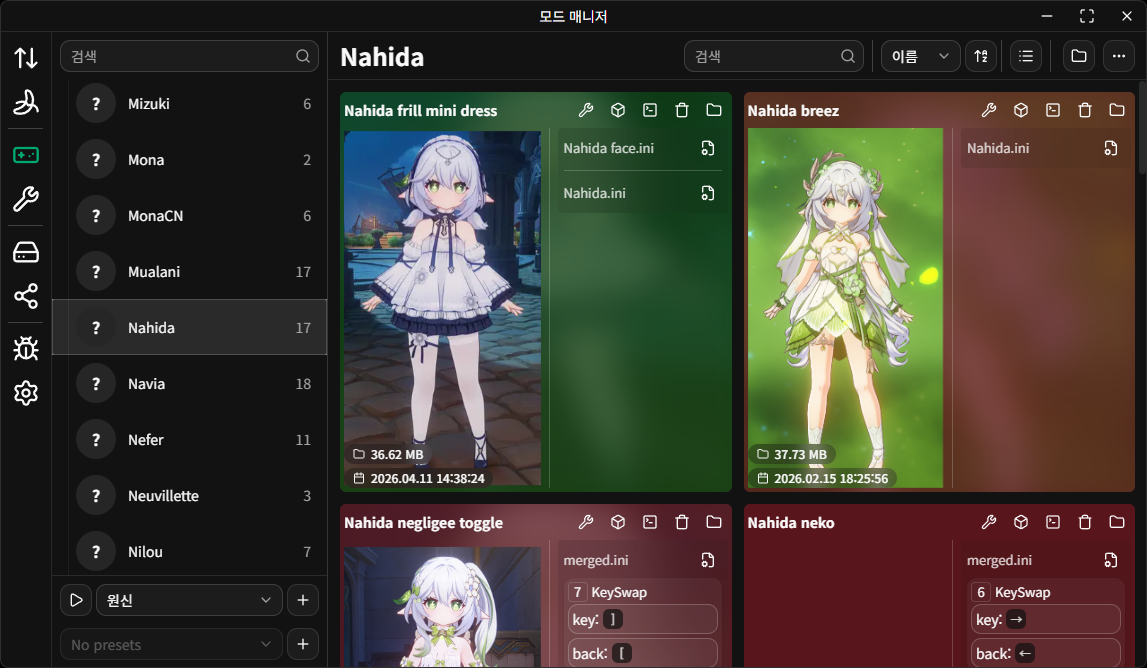The image size is (1147, 668).
Task: Click merged.ini entry in negligee toggle
Action: point(596,560)
